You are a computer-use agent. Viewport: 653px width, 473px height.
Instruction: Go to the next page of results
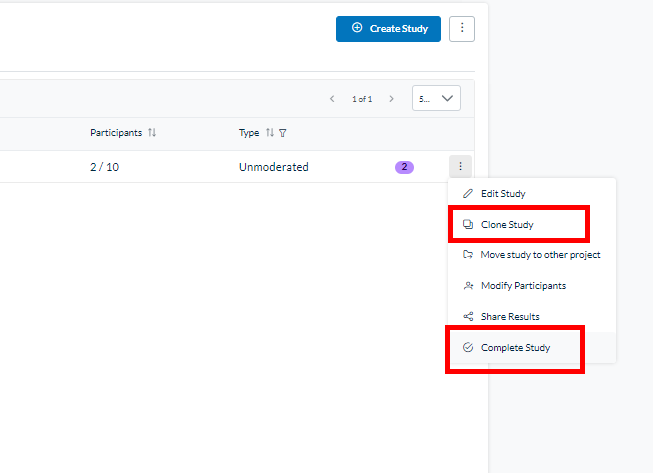pos(391,99)
